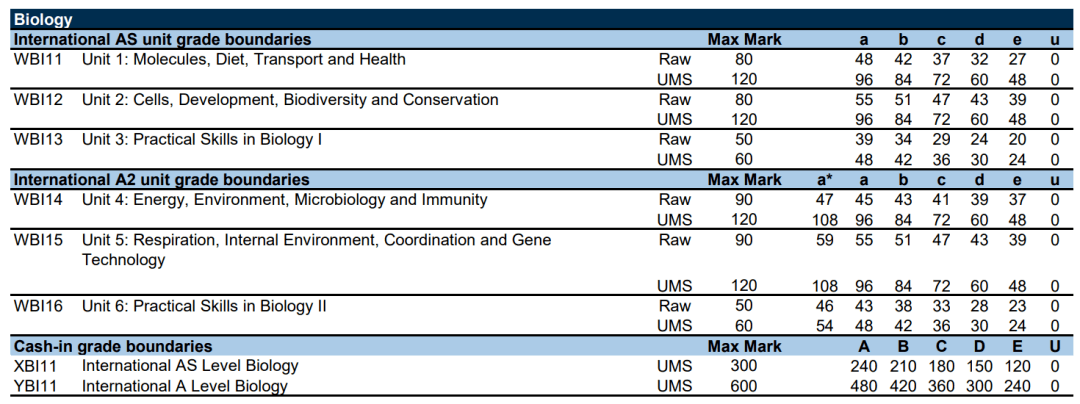Click the International A Level Biology row label
This screenshot has height=404, width=1080.
(x=184, y=386)
